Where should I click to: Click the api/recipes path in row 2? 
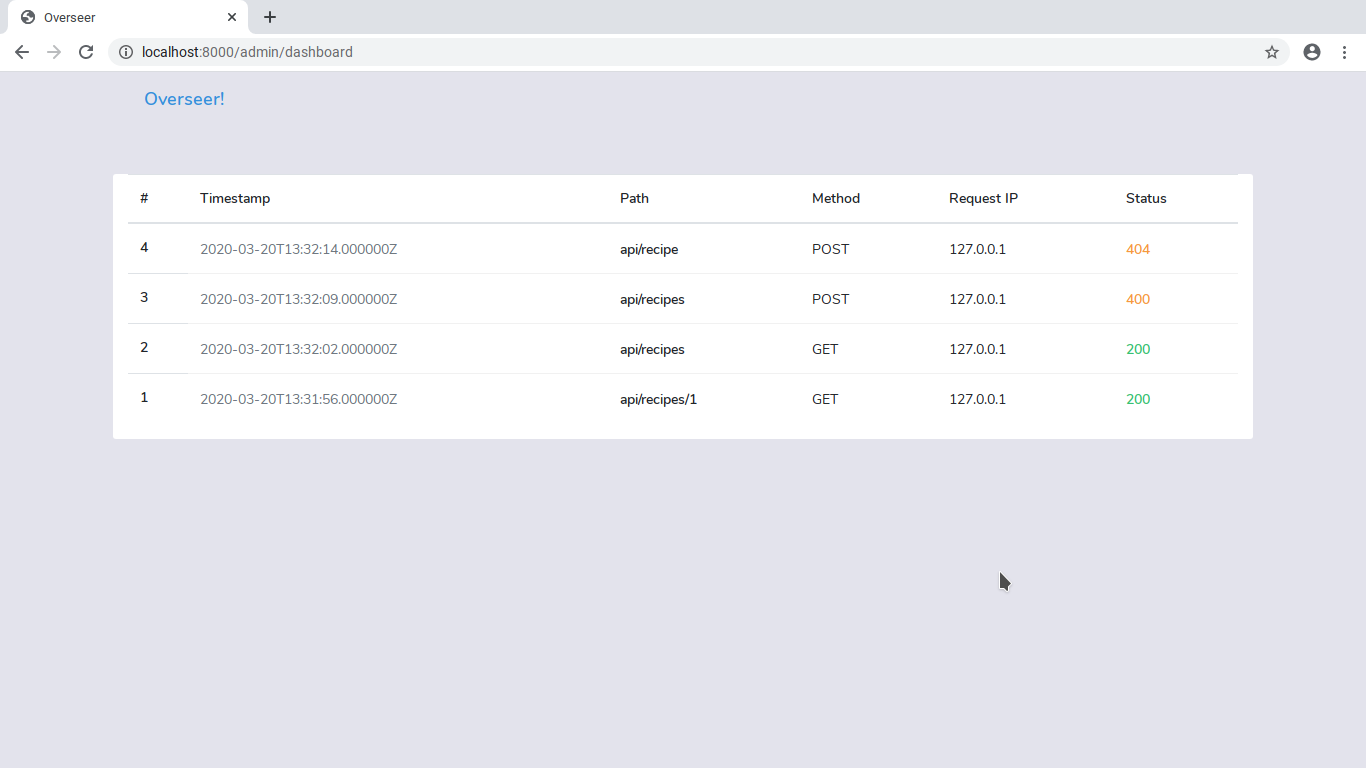(652, 349)
